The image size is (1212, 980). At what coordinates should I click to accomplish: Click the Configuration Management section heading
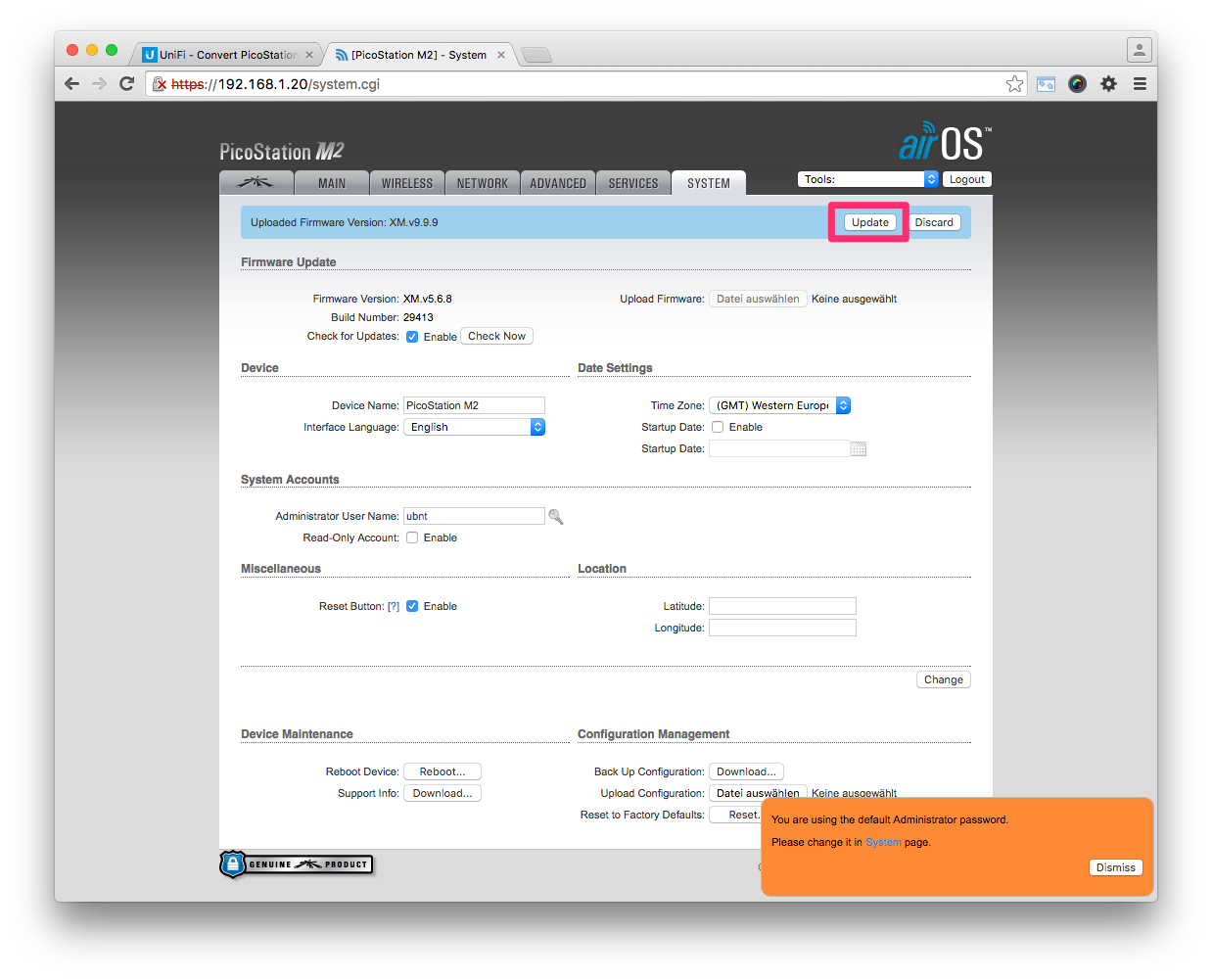(654, 734)
